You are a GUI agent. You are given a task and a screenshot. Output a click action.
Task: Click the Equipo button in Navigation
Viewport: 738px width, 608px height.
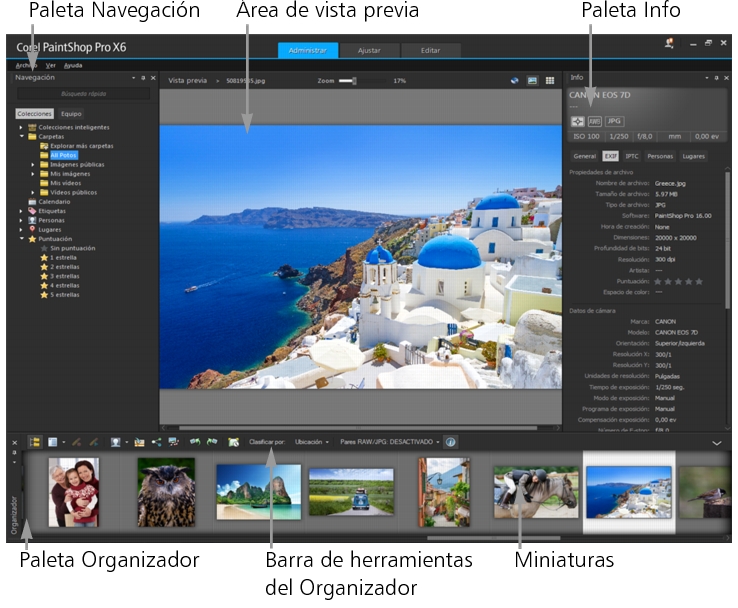(x=71, y=114)
